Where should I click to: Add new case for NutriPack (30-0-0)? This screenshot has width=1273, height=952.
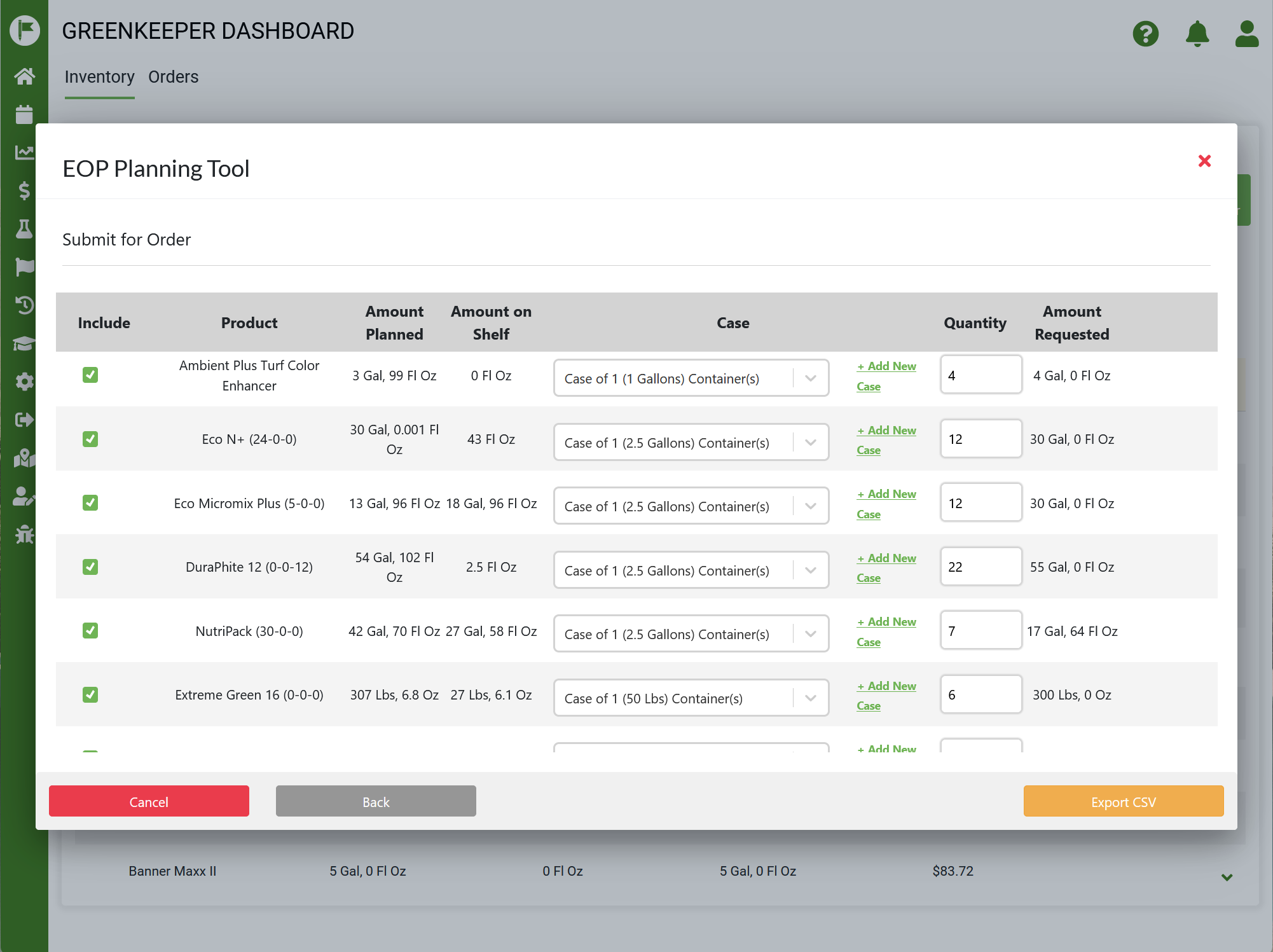click(x=886, y=632)
